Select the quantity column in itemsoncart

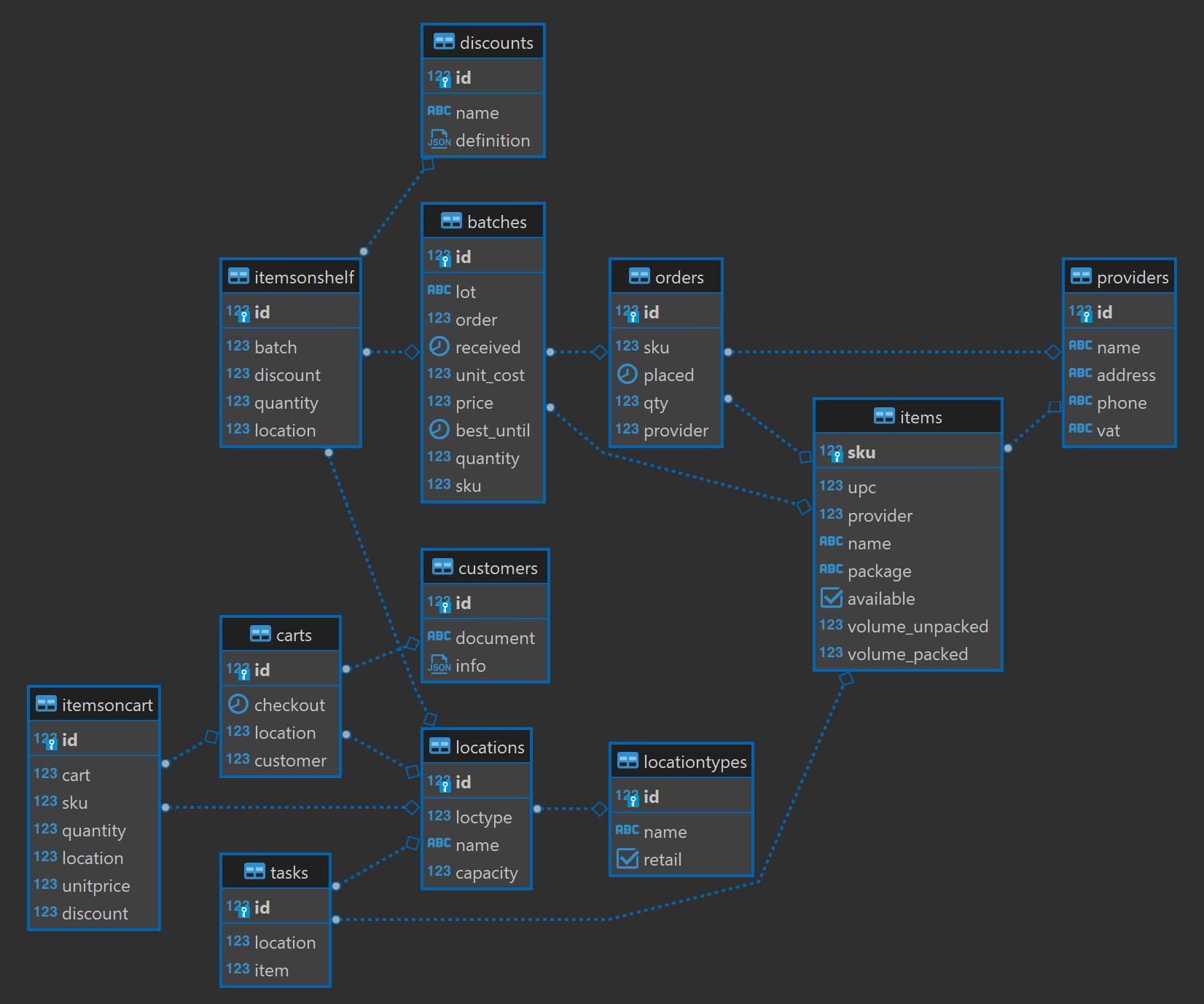94,830
